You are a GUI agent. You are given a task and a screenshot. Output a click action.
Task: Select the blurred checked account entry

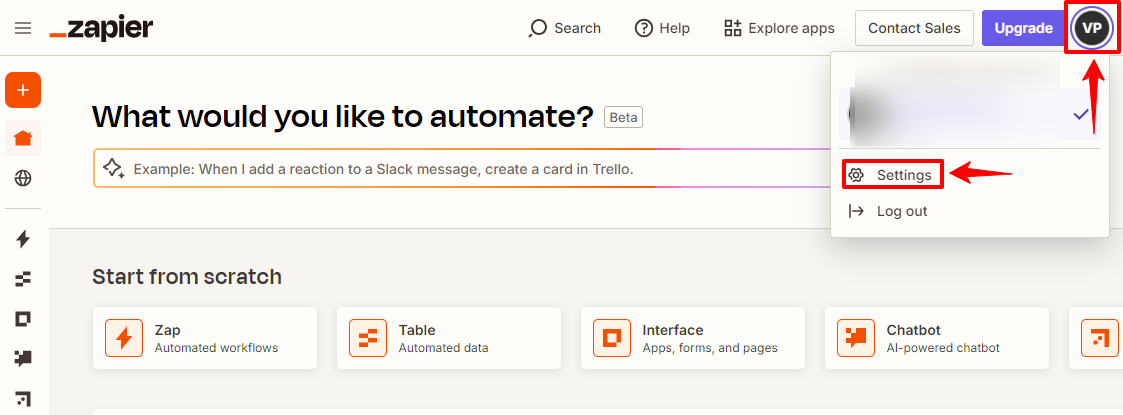click(x=970, y=115)
